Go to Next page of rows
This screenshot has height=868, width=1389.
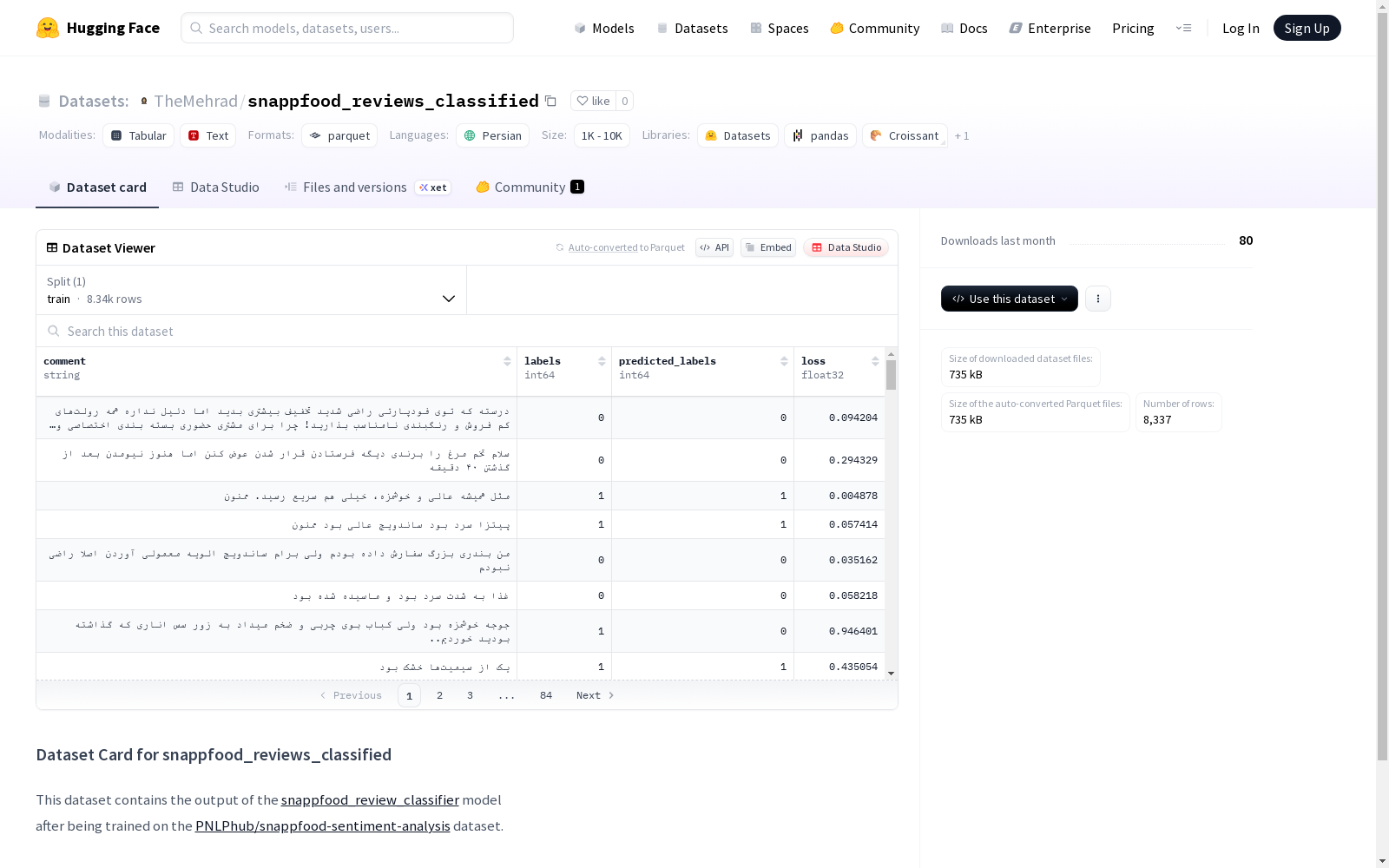596,695
